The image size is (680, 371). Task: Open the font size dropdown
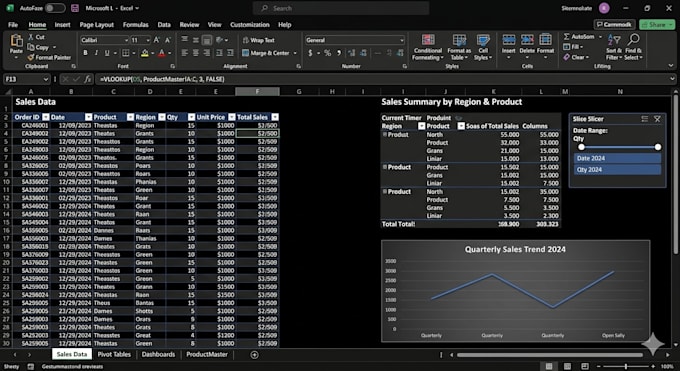pyautogui.click(x=148, y=40)
